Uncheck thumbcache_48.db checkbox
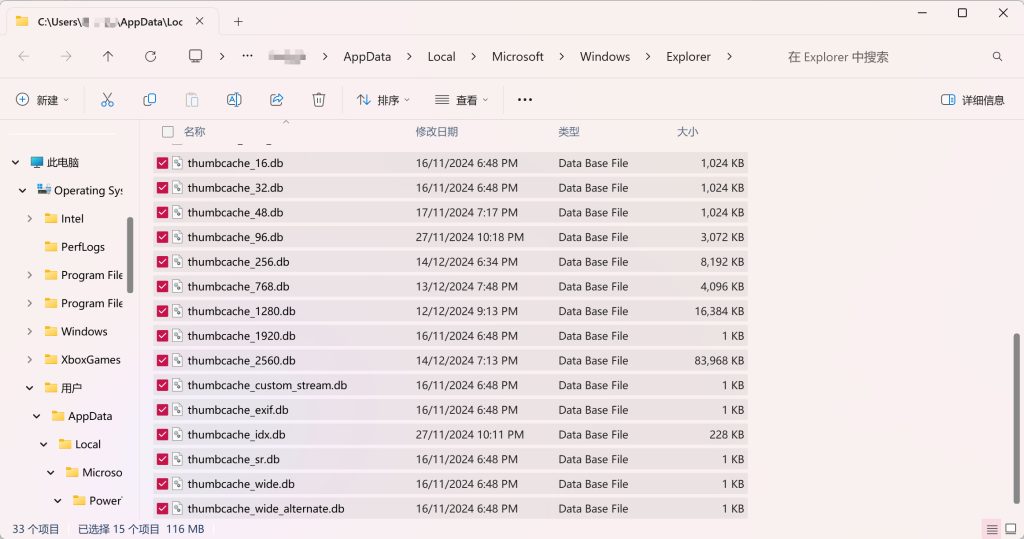Viewport: 1024px width, 539px height. [163, 212]
